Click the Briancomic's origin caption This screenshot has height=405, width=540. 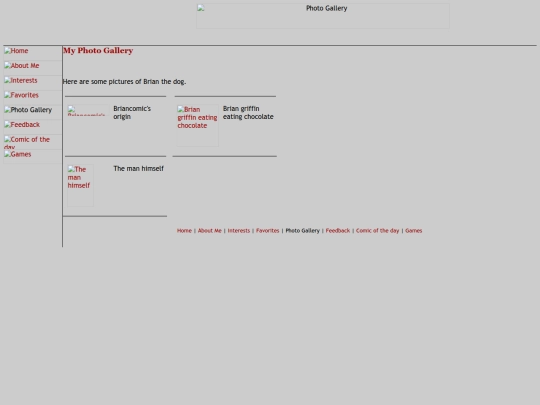point(132,113)
